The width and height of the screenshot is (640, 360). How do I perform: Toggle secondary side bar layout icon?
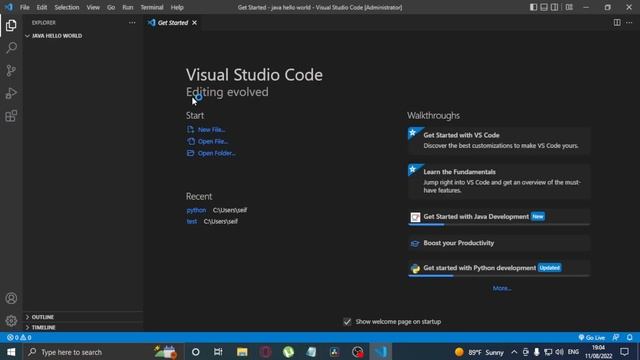[555, 7]
